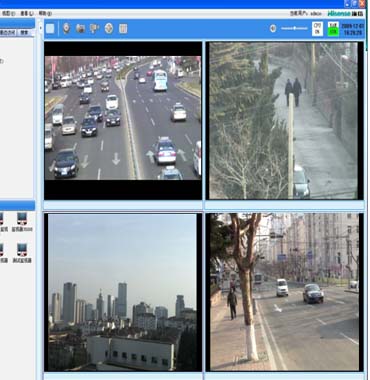Select the highway traffic video pane
Viewport: 370px width, 380px height.
coord(123,121)
